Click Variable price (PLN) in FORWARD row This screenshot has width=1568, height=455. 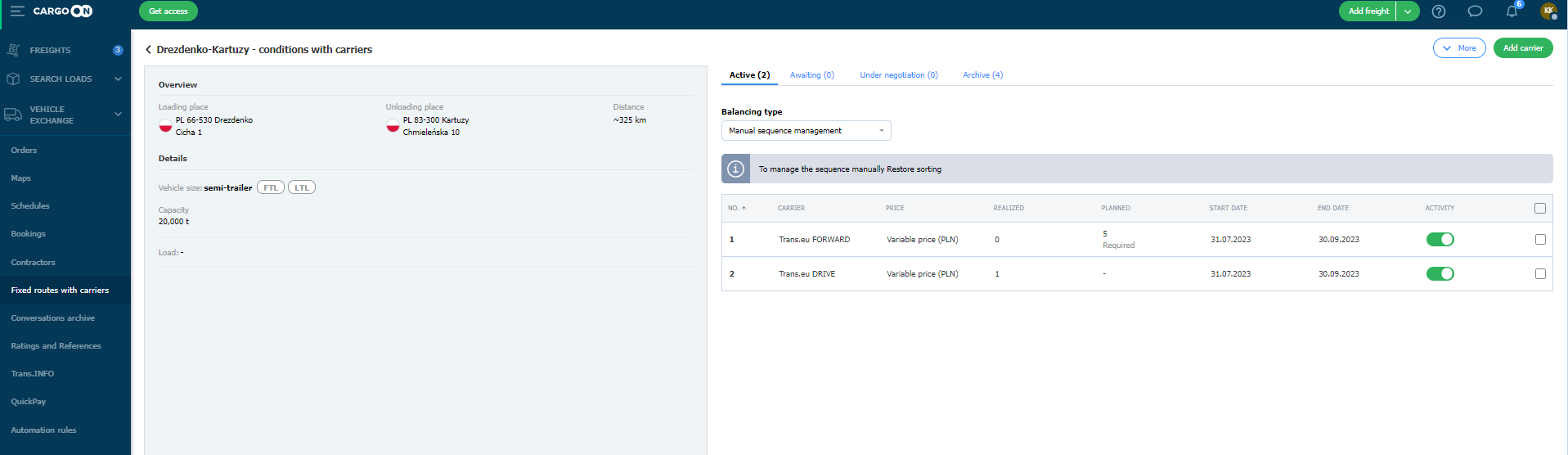click(922, 240)
